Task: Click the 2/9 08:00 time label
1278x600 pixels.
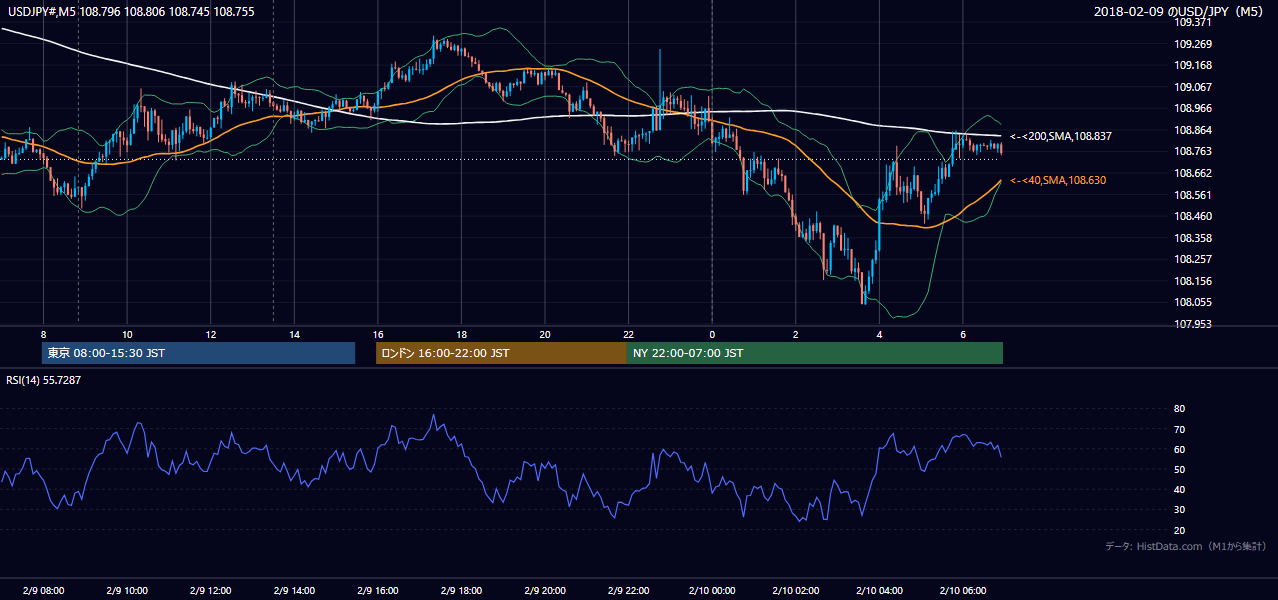Action: click(x=43, y=590)
